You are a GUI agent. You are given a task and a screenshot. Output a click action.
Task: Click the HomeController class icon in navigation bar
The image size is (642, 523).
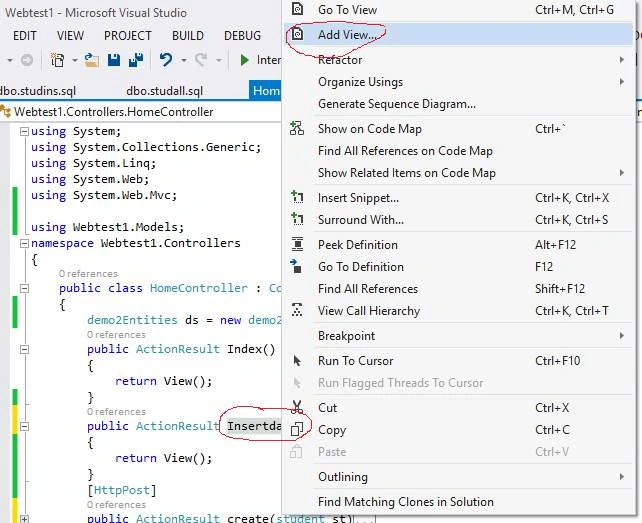pyautogui.click(x=6, y=111)
